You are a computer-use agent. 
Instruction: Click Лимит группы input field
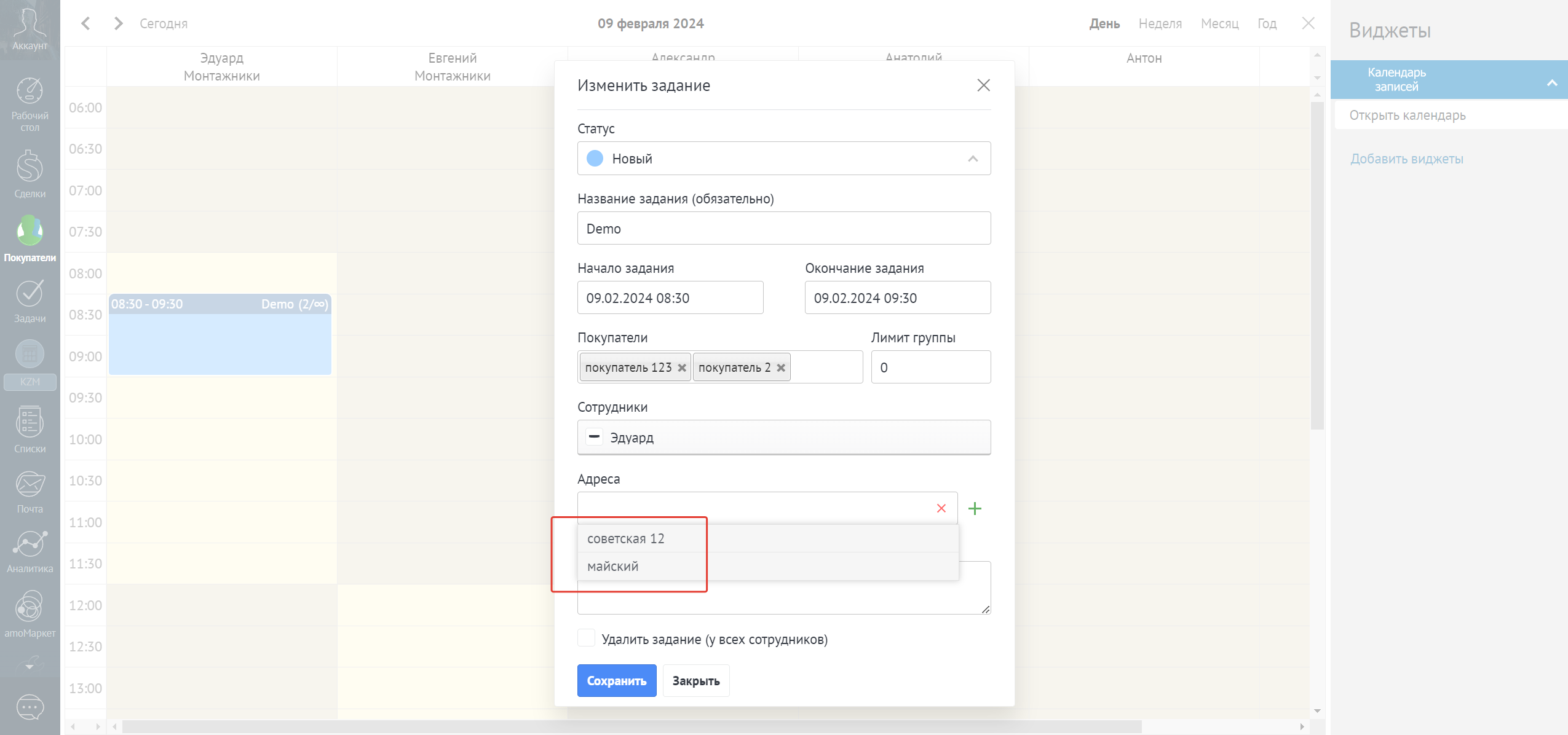point(930,367)
